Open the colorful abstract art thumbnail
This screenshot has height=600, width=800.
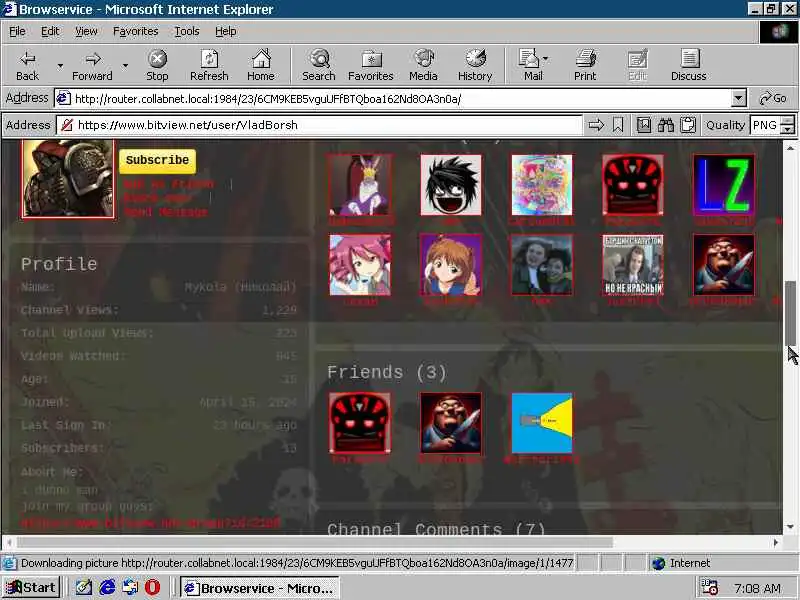[542, 185]
